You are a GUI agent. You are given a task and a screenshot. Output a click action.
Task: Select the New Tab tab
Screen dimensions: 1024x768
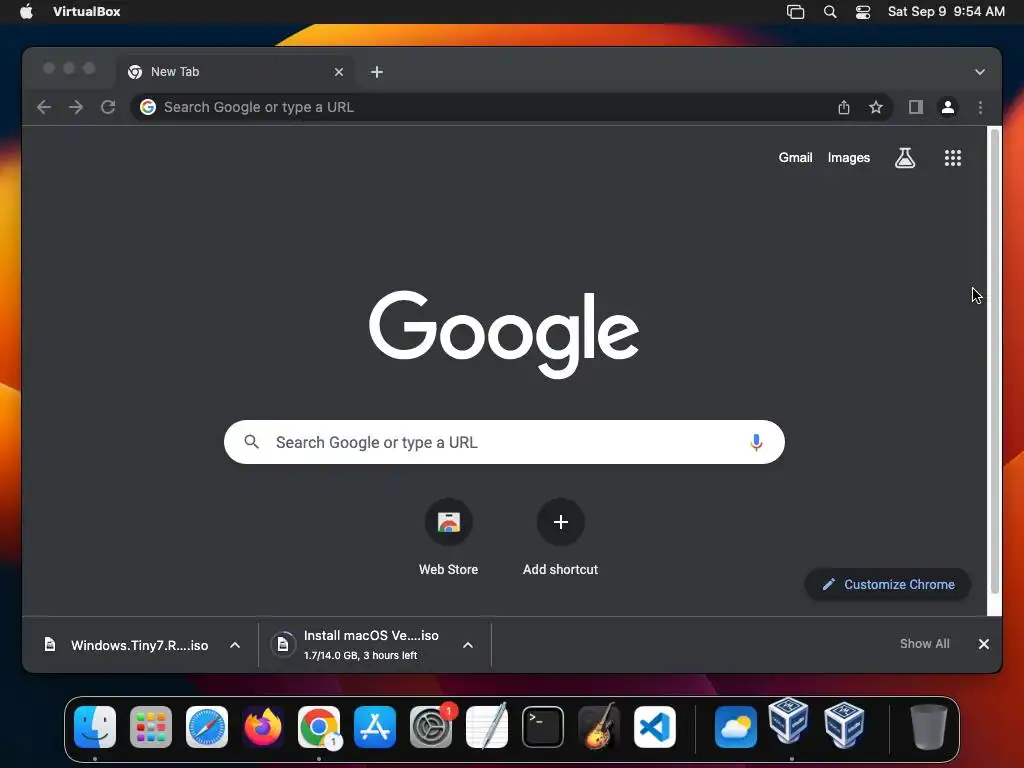pos(236,72)
